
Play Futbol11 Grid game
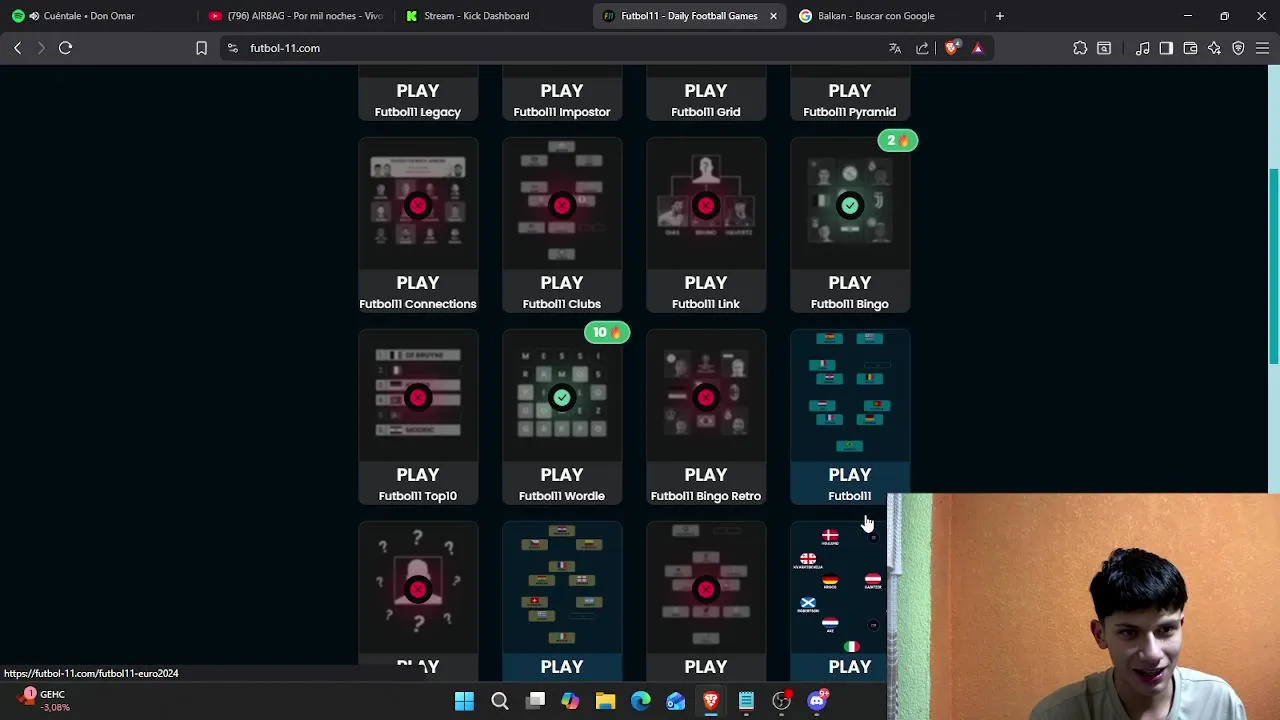tap(706, 91)
